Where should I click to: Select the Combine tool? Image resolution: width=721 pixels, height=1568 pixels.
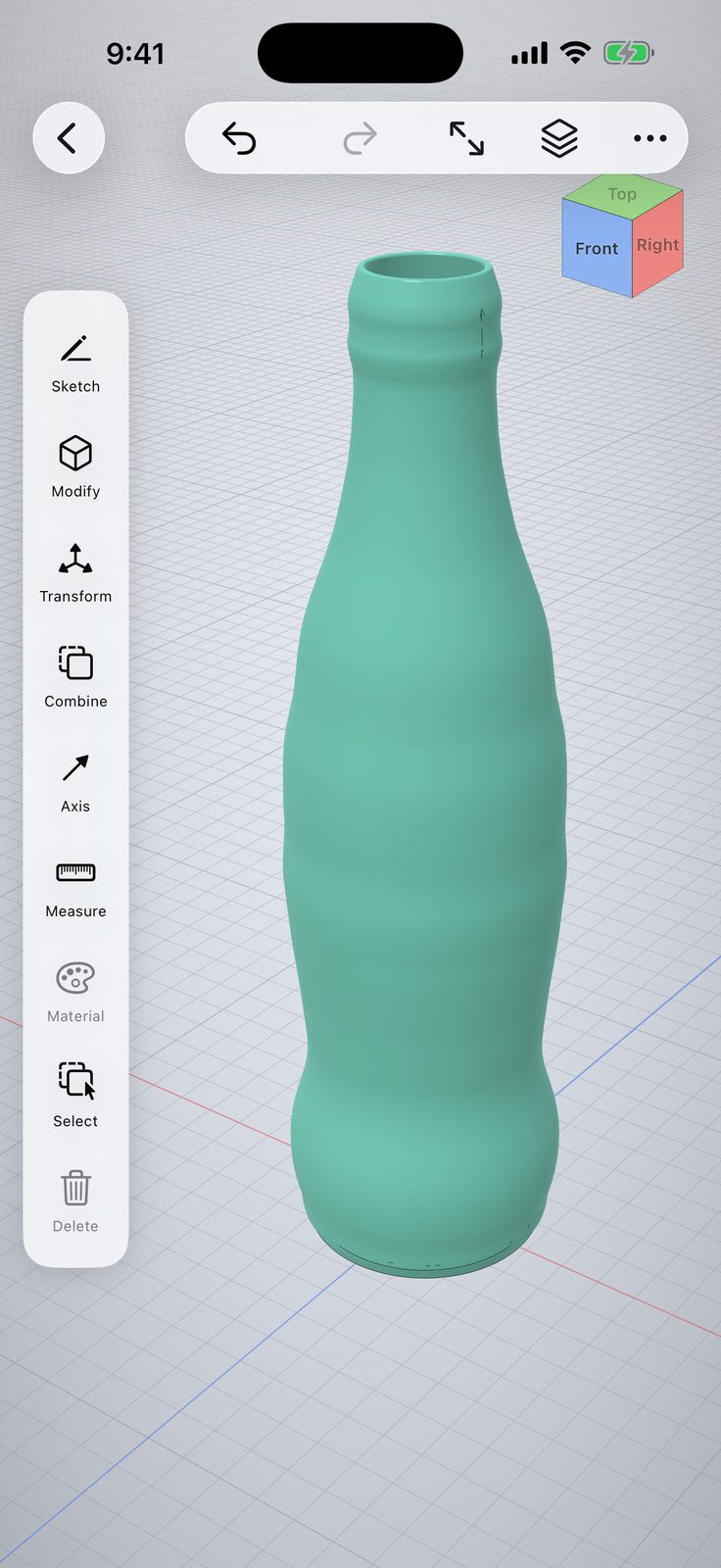click(75, 678)
